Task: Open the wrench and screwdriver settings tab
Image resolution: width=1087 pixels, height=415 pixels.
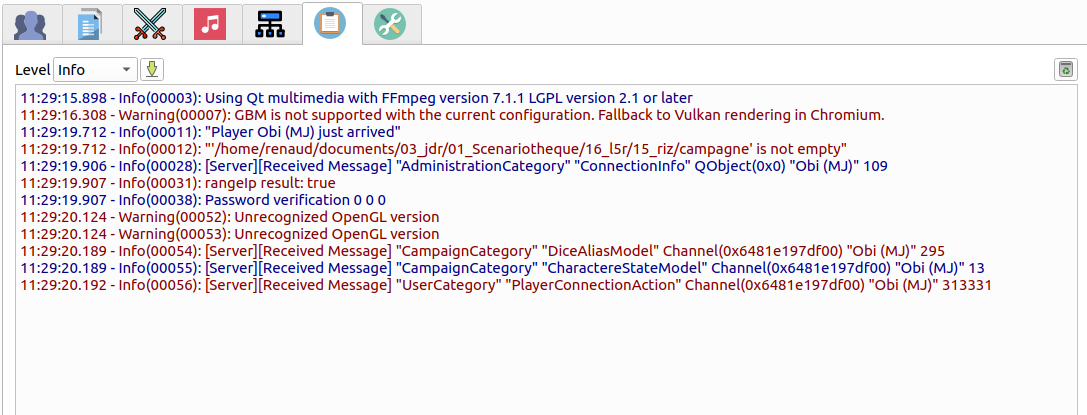Action: [x=390, y=24]
